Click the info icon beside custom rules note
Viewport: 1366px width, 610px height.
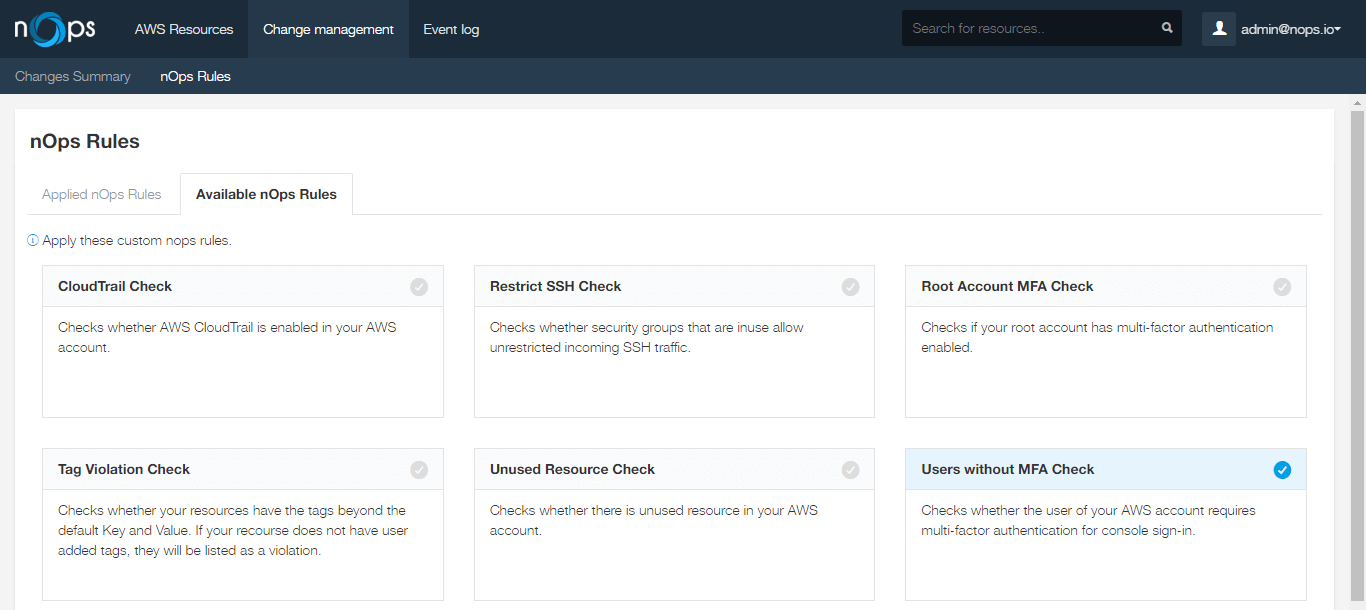tap(33, 241)
